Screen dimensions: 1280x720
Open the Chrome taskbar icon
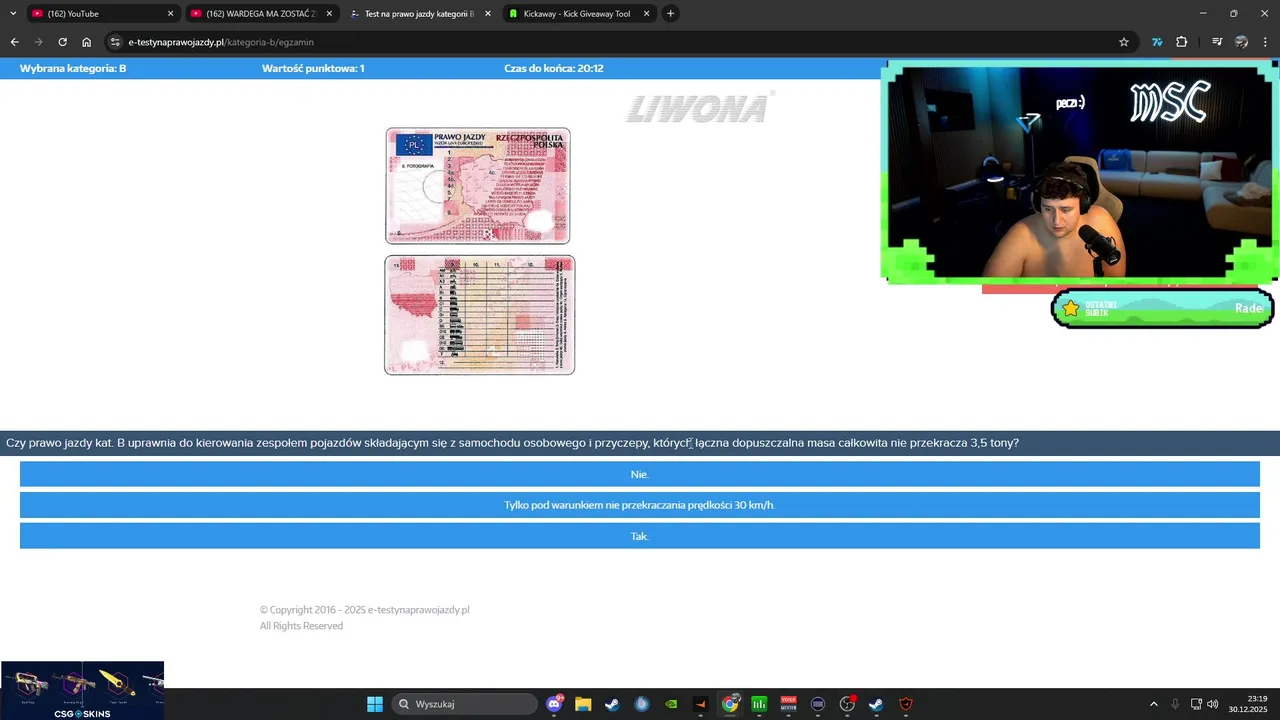point(730,704)
